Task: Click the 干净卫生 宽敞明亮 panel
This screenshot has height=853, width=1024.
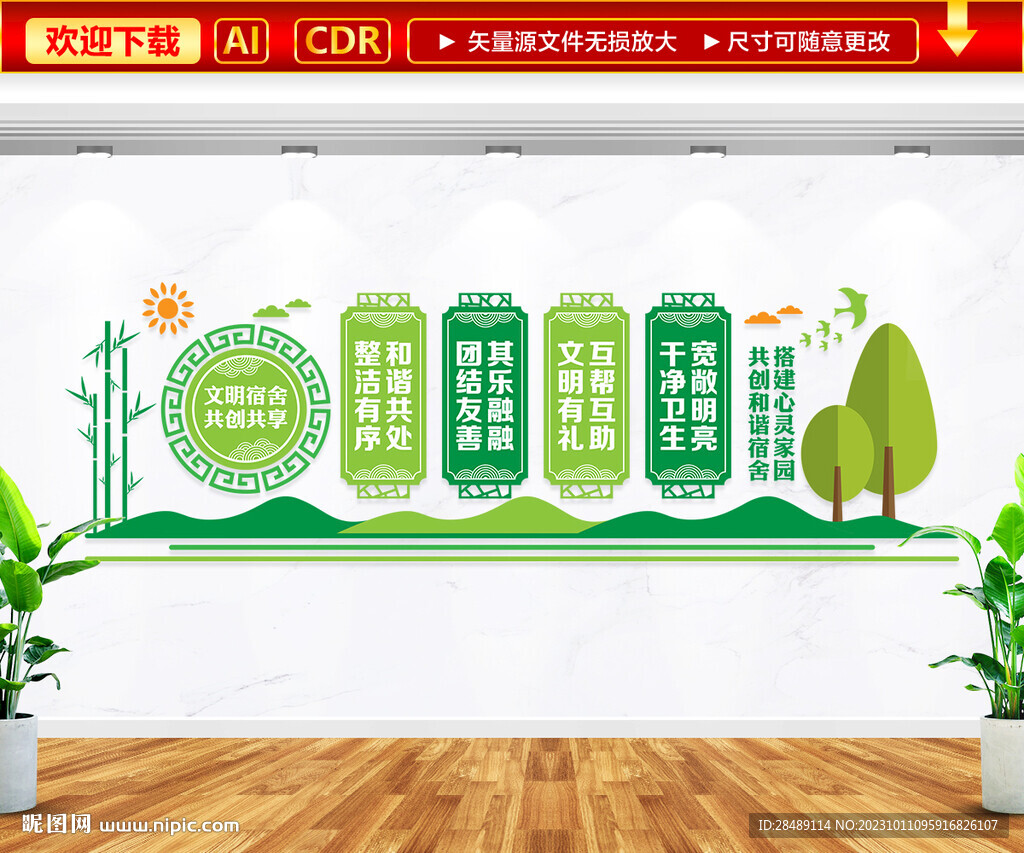Action: [x=688, y=396]
